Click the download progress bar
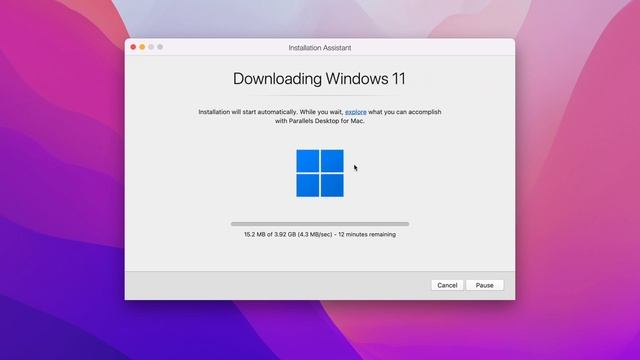Screen dimensions: 640x360 [320, 224]
